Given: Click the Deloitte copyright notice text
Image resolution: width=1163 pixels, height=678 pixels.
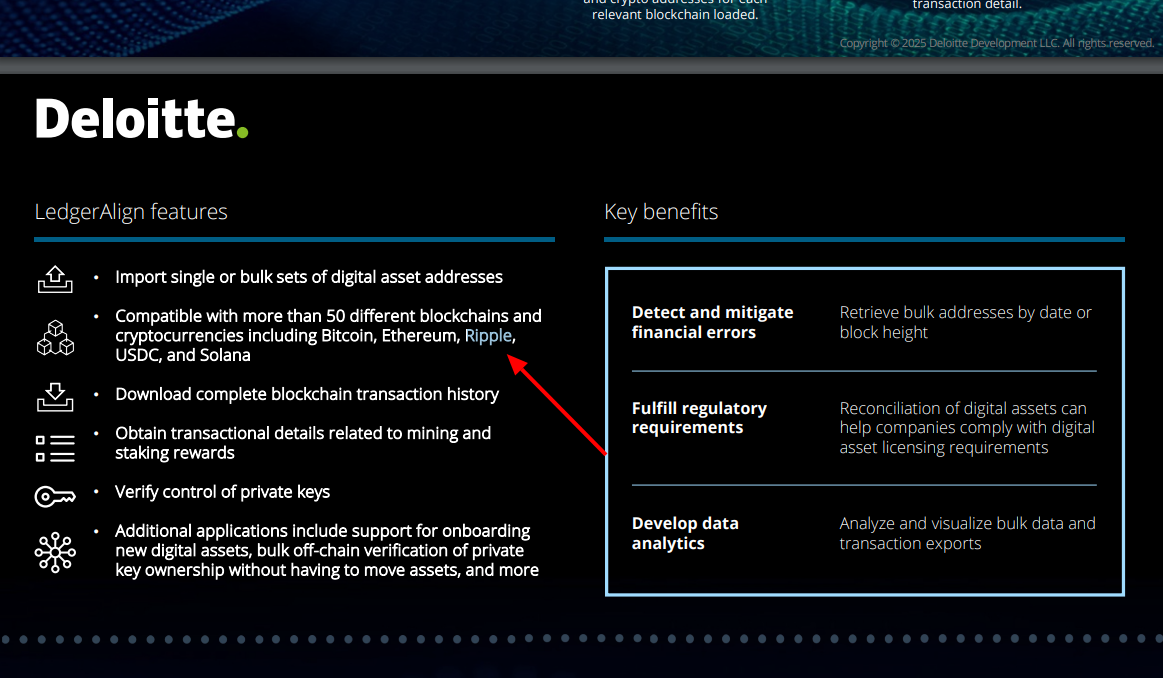Looking at the screenshot, I should [x=997, y=43].
